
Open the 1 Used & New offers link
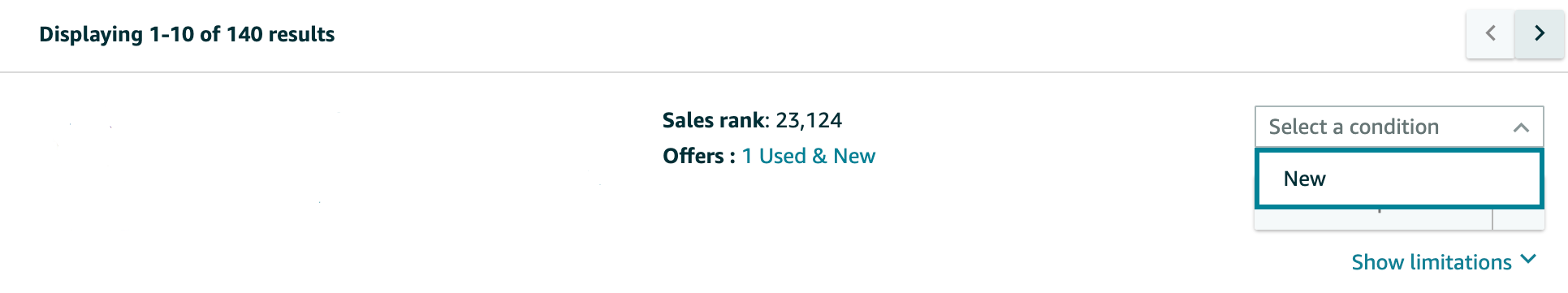click(x=808, y=156)
